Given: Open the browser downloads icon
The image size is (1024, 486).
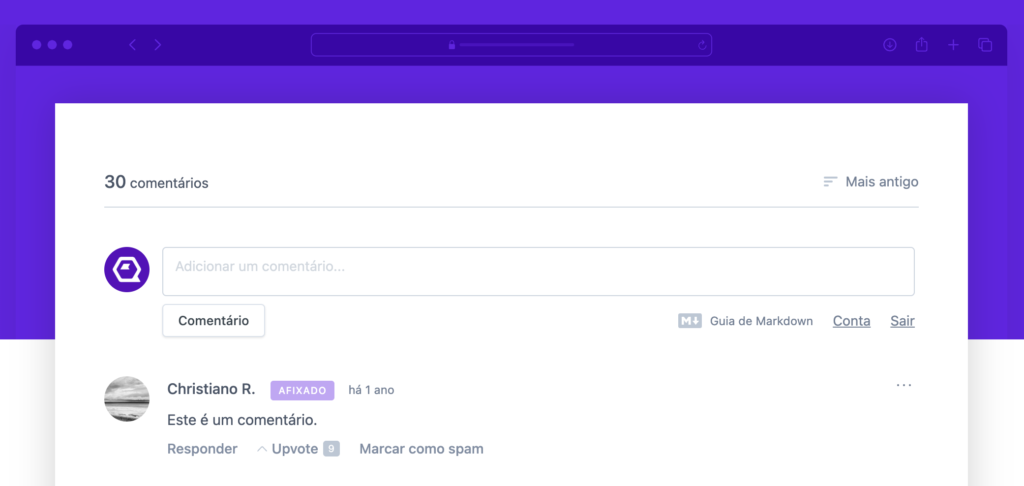Looking at the screenshot, I should click(890, 45).
